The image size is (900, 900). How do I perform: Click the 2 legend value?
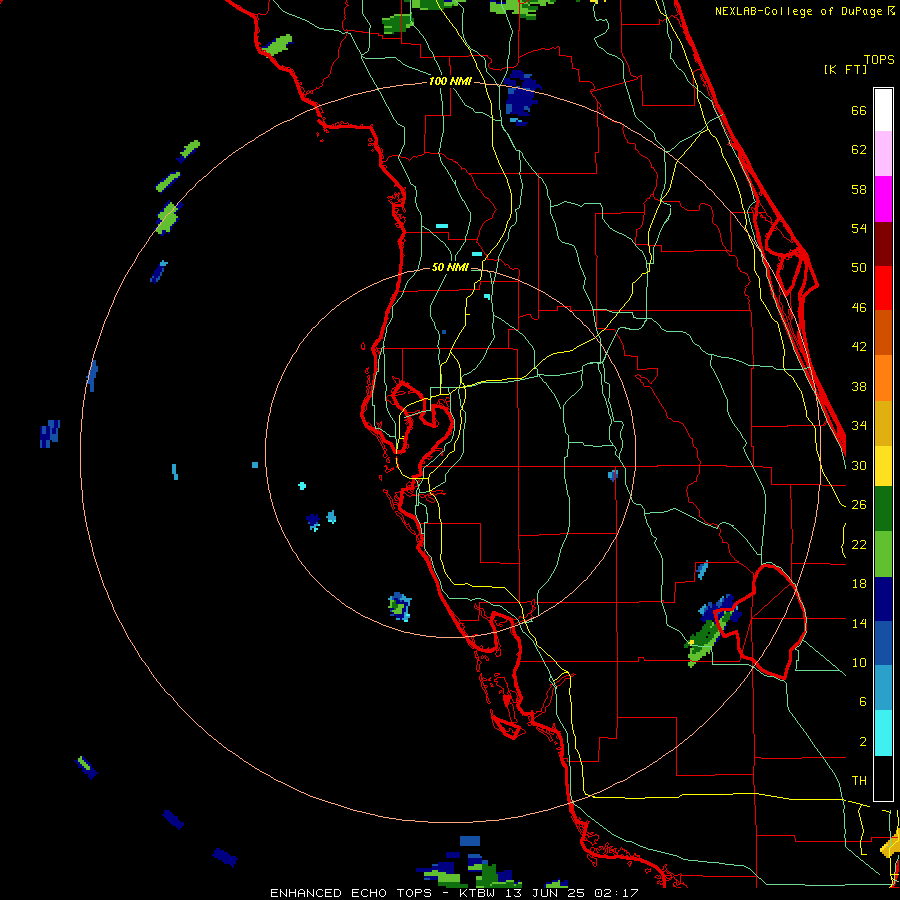[x=862, y=742]
